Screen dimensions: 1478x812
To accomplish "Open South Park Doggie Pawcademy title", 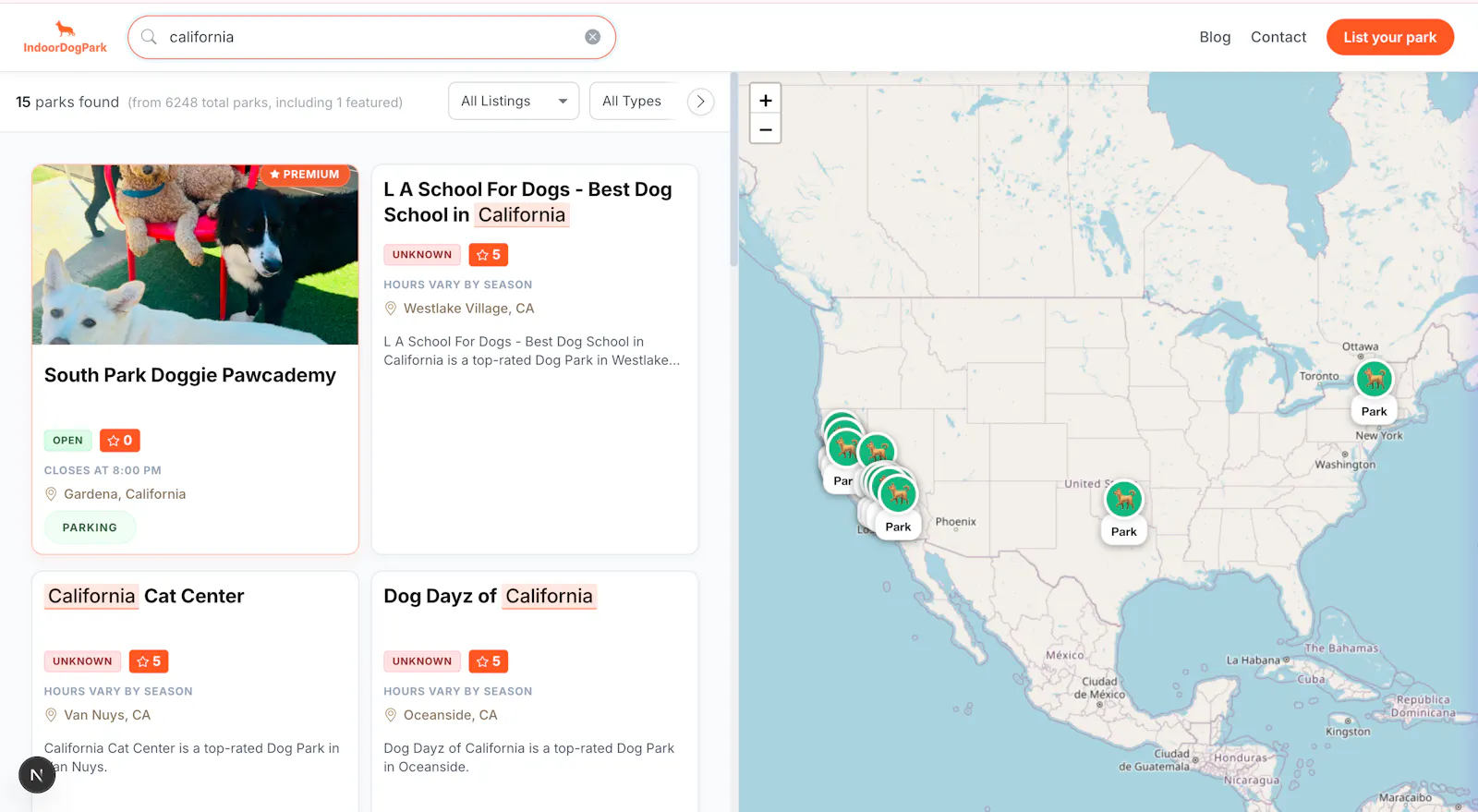I will point(190,375).
